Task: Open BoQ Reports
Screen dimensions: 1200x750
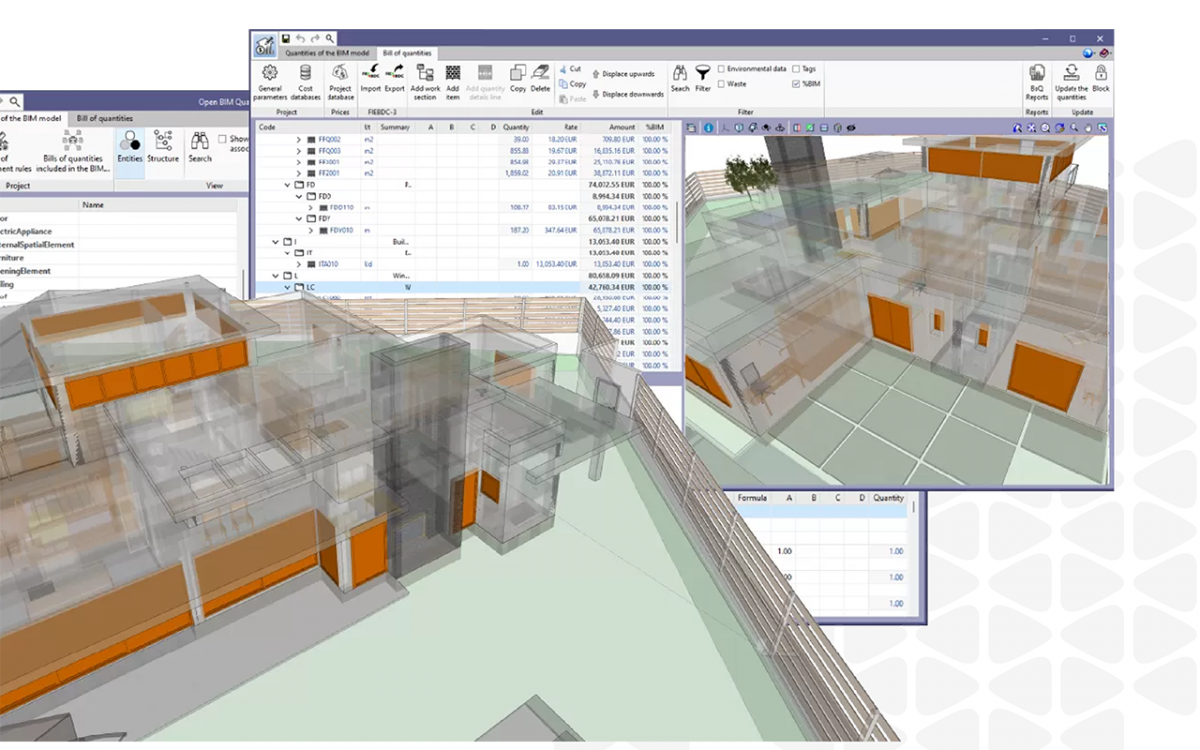Action: (1037, 81)
